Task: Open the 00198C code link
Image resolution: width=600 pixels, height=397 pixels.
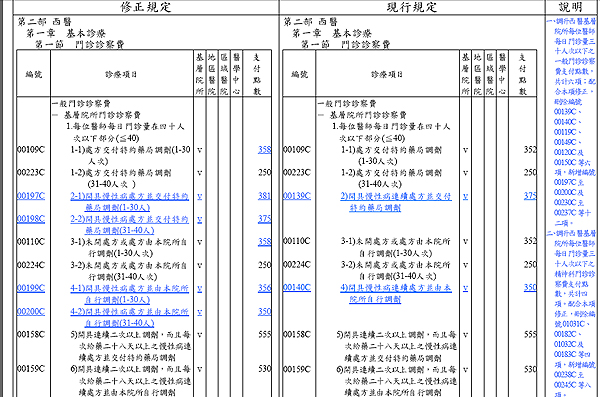Action: coord(31,219)
